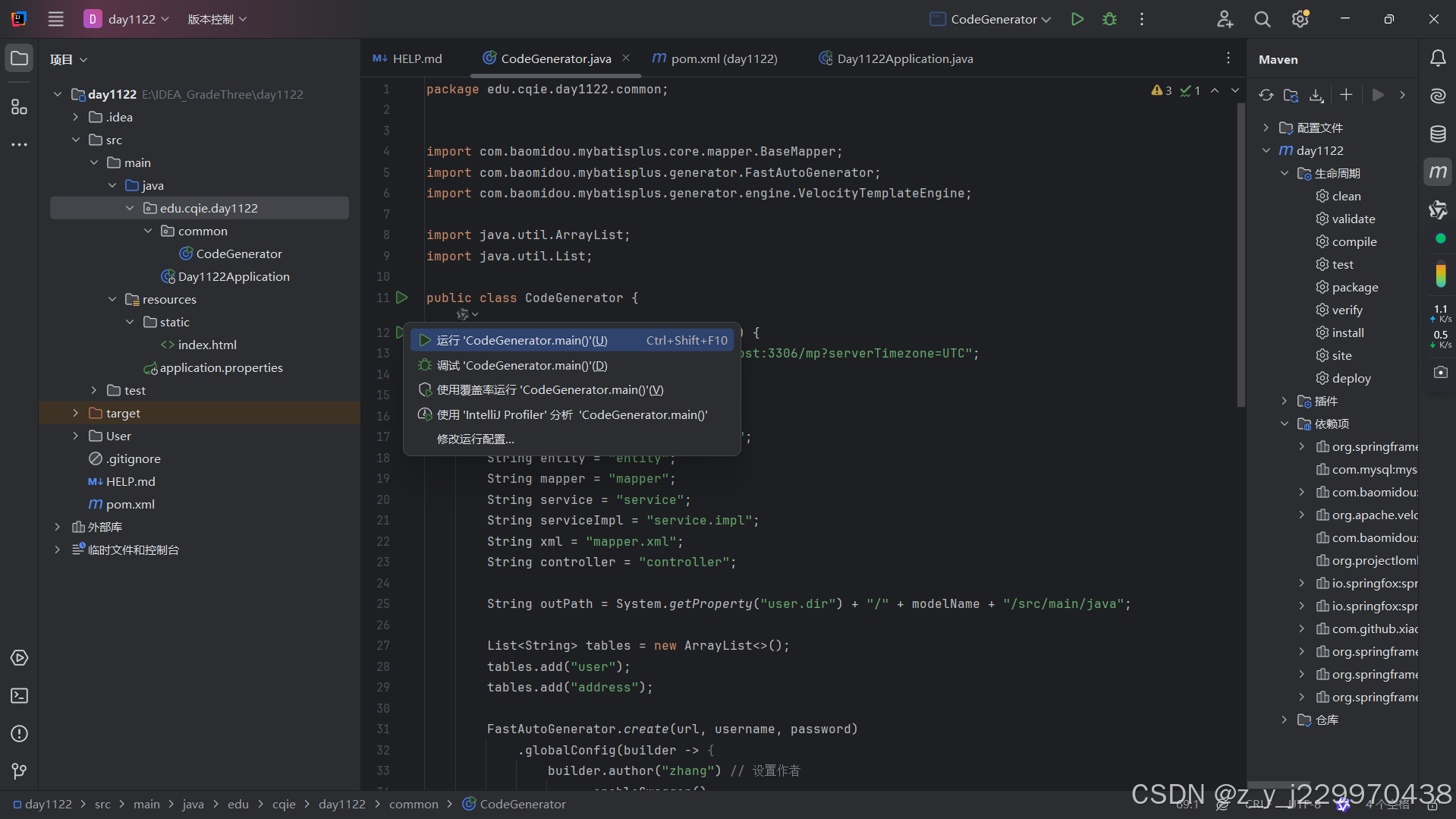Open Search Everywhere with the magnifier icon
The image size is (1456, 819).
pos(1262,19)
